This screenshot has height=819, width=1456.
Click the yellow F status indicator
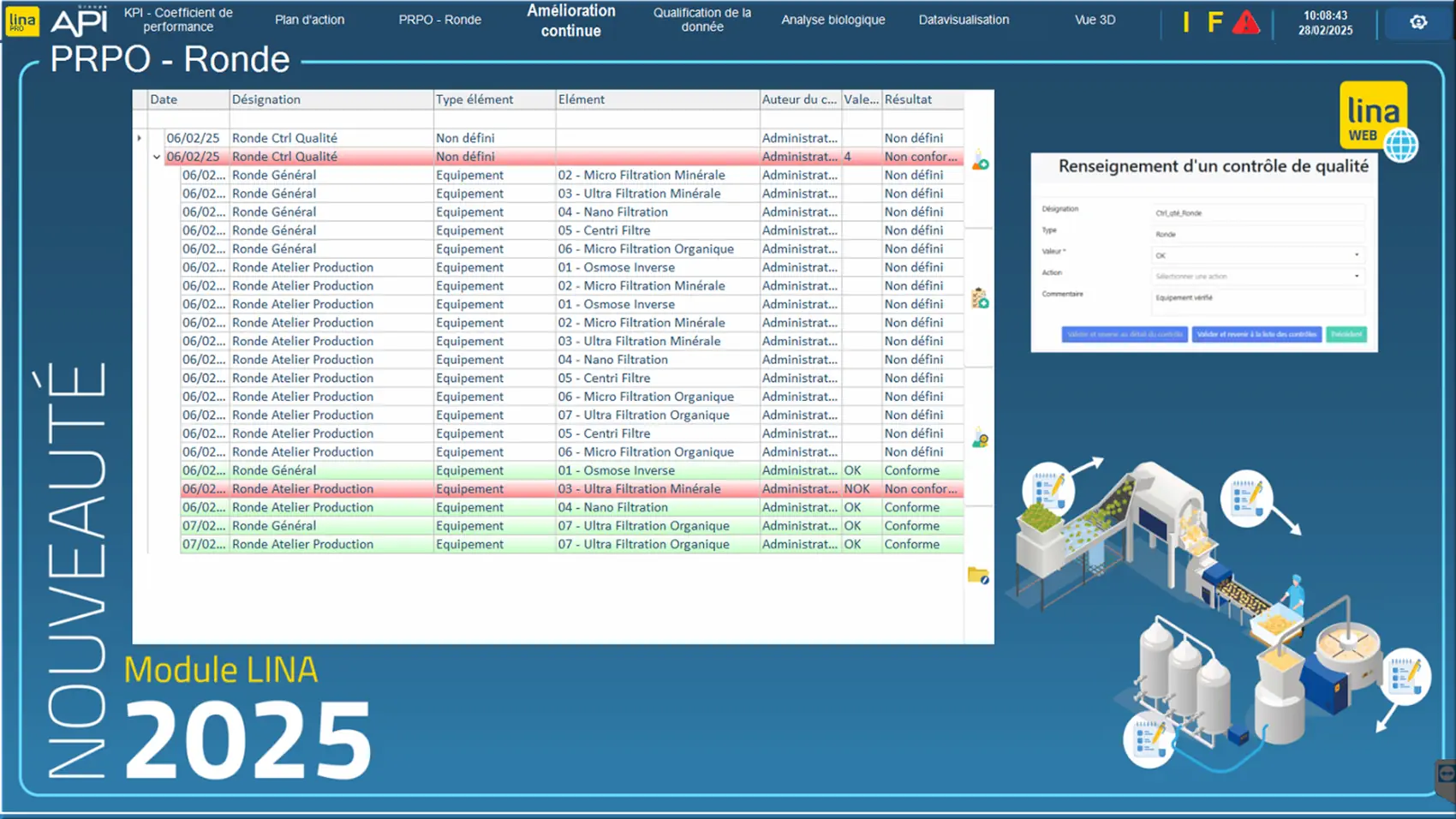[x=1214, y=22]
